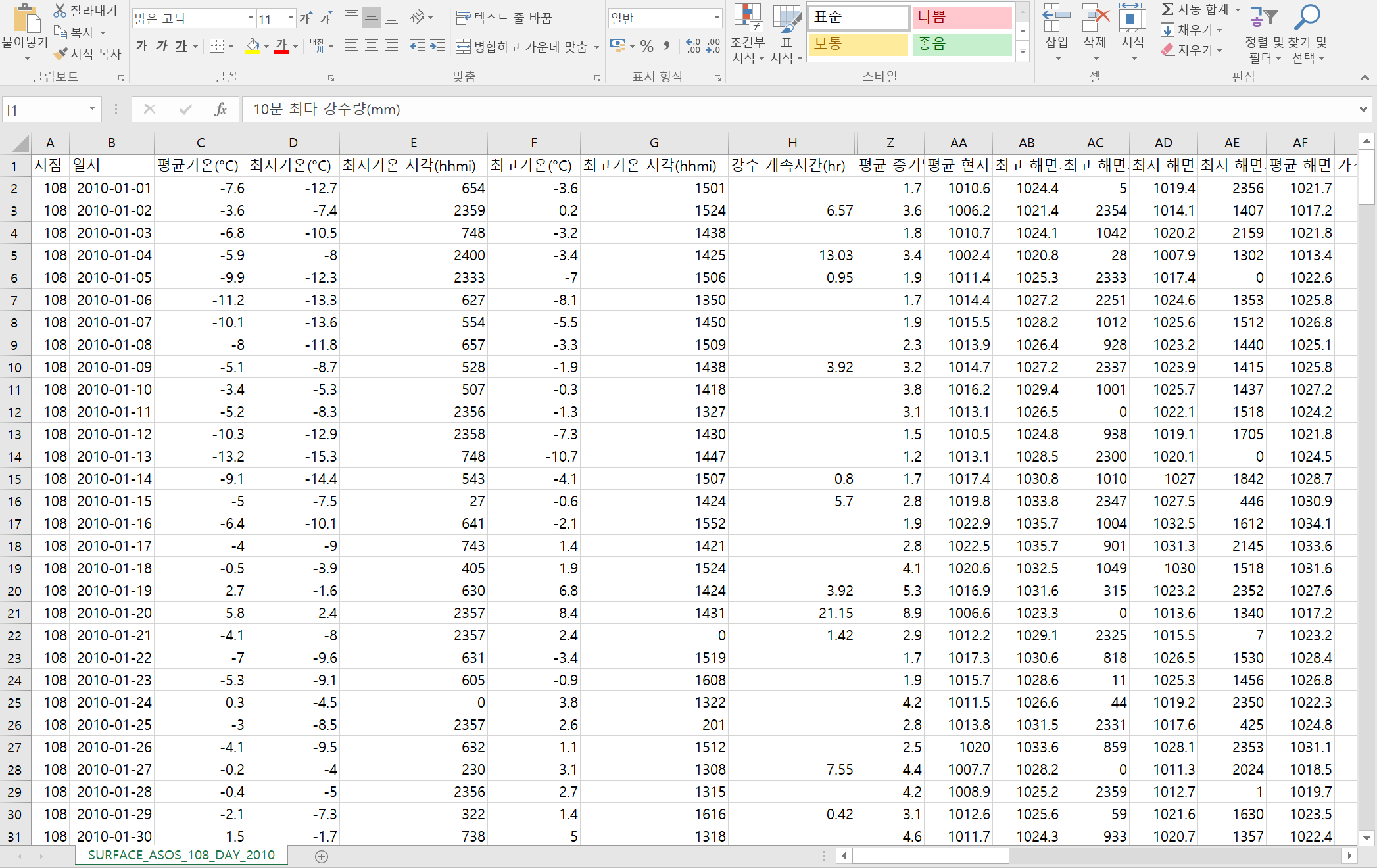The width and height of the screenshot is (1377, 868).
Task: Select the SURFACE_ASOS_108_DAY_2010 sheet tab
Action: click(x=181, y=855)
